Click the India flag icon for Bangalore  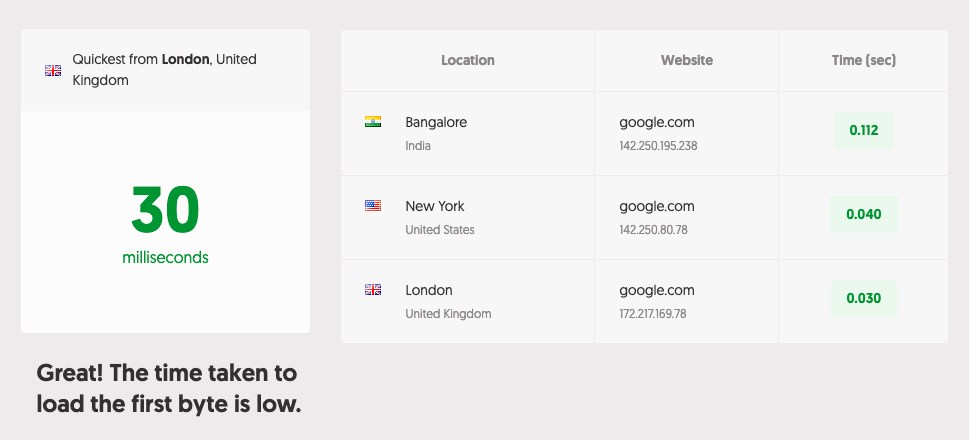coord(373,122)
